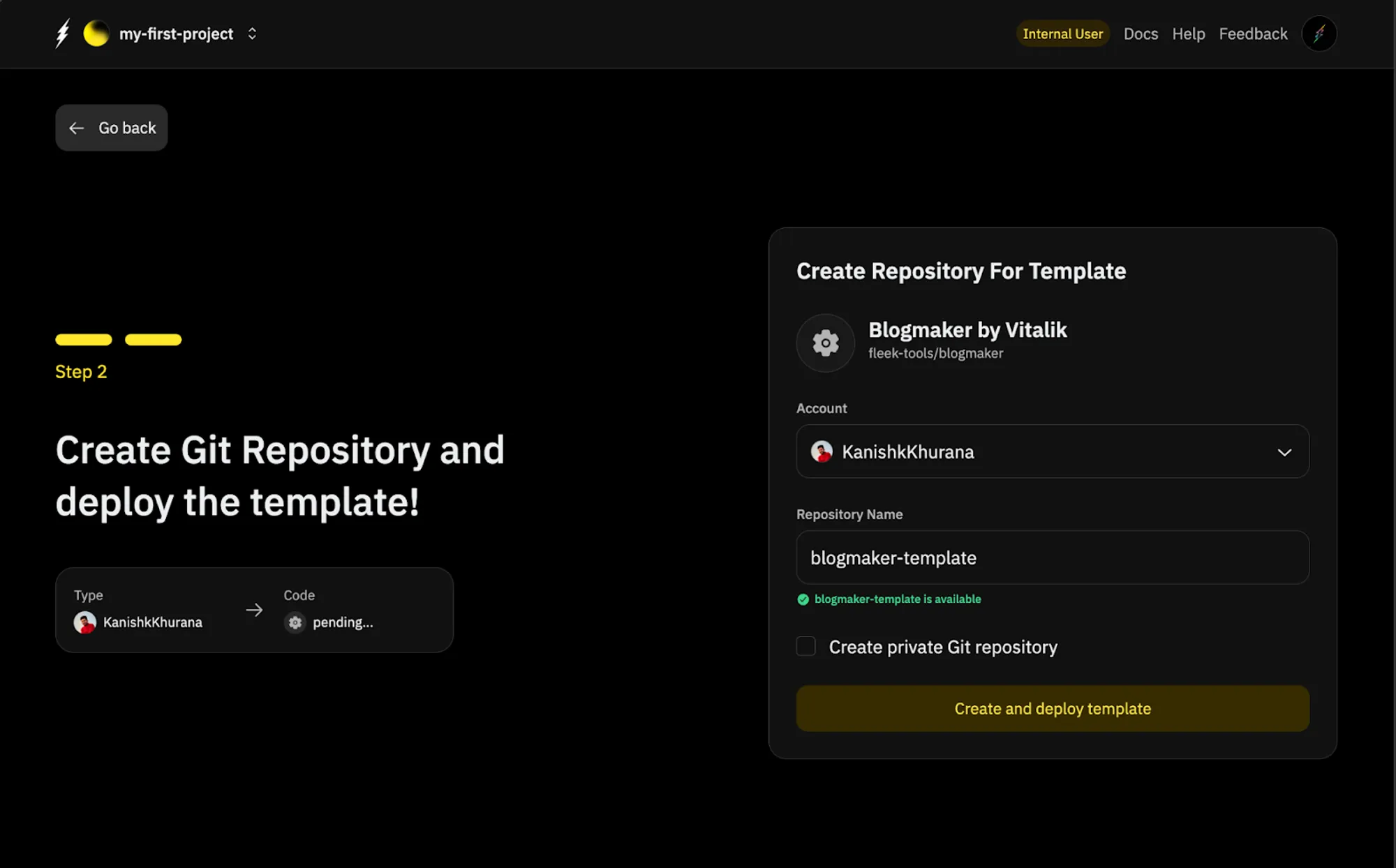Focus the Repository Name input field
This screenshot has height=868, width=1396.
(1053, 558)
